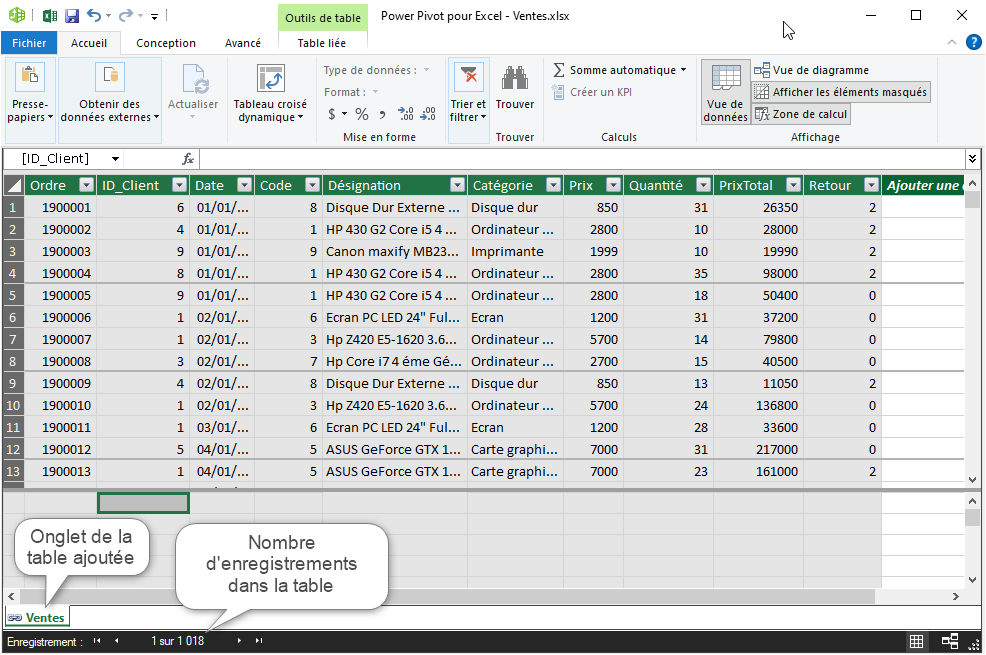Go to next record arrow
The image size is (986, 655).
(x=239, y=641)
